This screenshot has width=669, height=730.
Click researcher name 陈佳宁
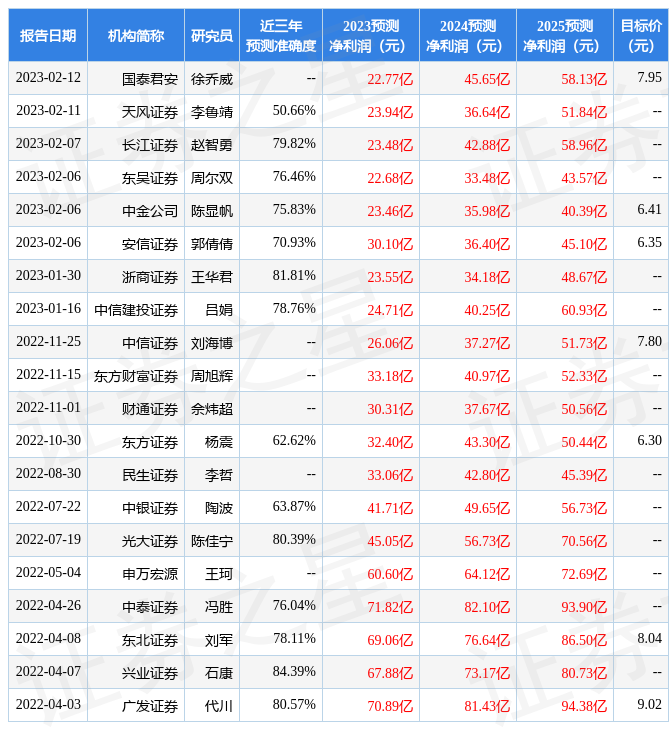click(212, 541)
